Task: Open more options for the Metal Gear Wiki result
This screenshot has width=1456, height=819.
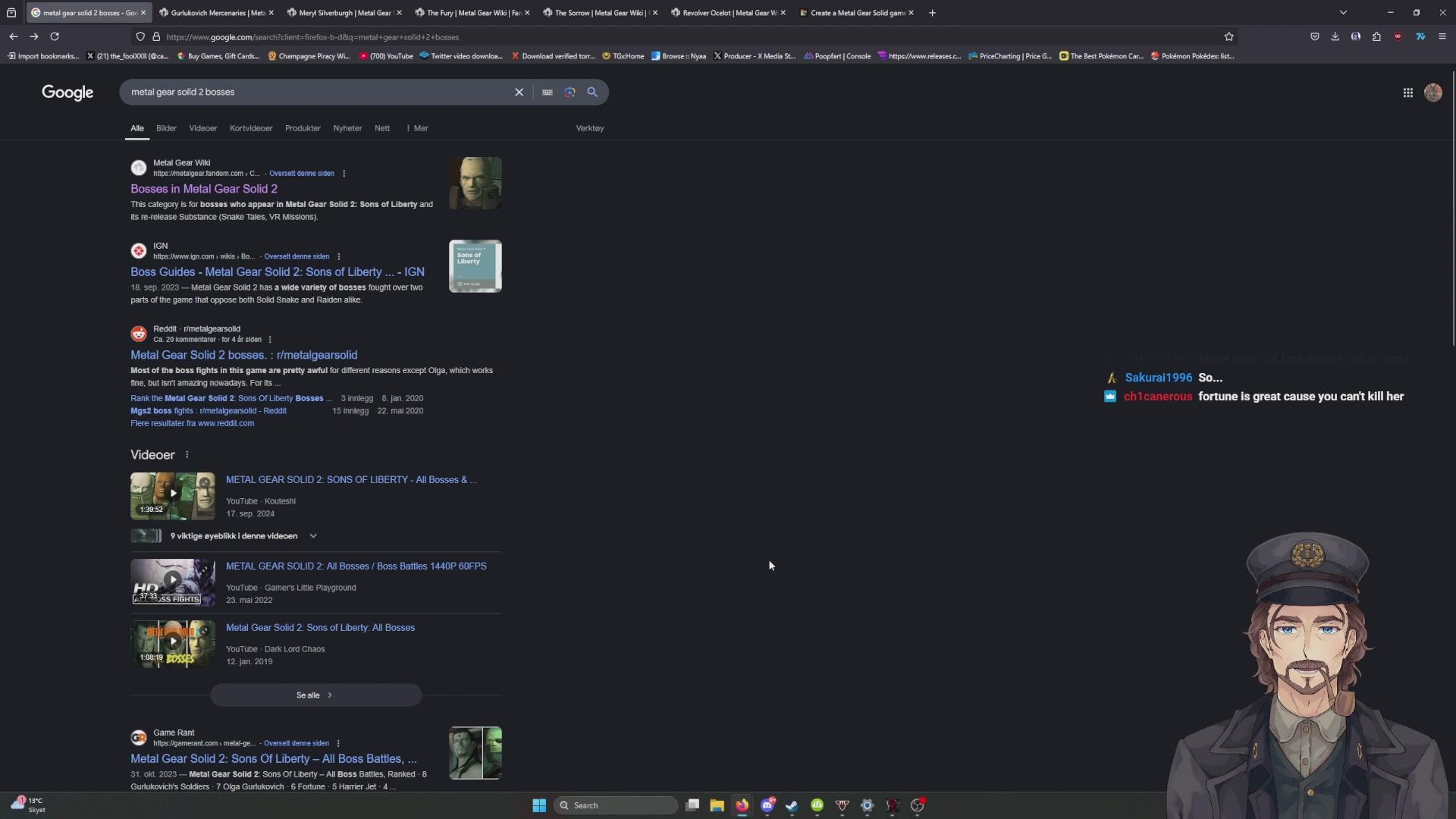Action: 344,174
